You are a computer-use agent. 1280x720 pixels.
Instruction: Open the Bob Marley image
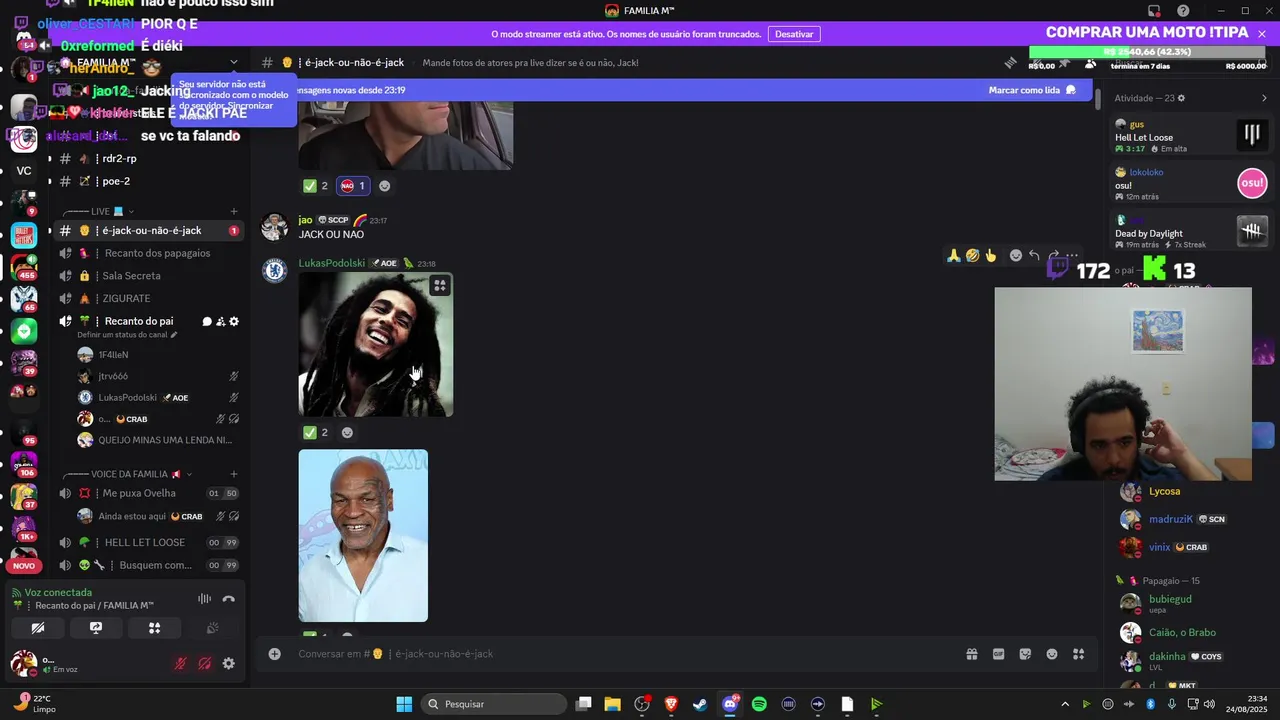tap(376, 345)
